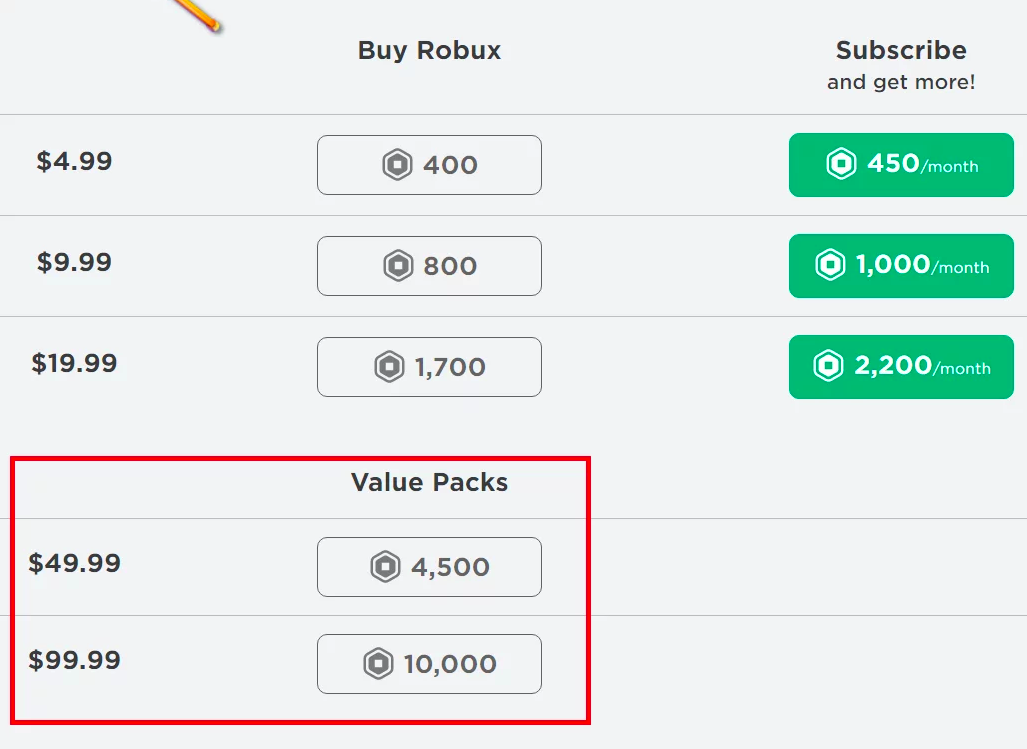
Task: Click the "and get more!" subtitle
Action: [x=901, y=82]
